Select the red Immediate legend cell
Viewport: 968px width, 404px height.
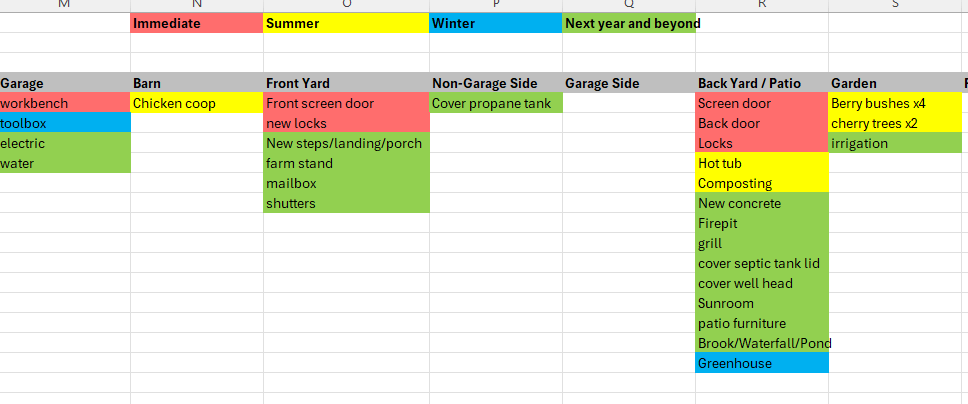[196, 23]
